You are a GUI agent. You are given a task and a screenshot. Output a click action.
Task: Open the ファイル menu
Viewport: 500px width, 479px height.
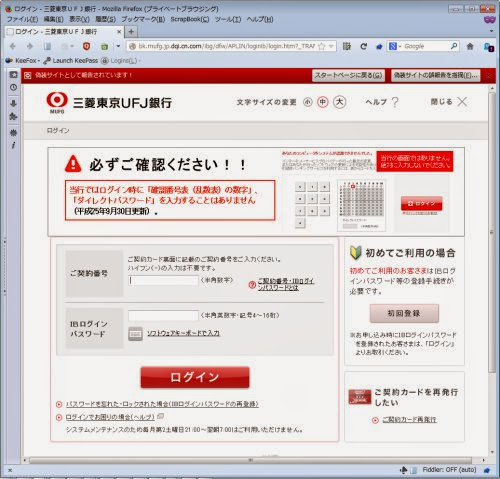(x=23, y=19)
